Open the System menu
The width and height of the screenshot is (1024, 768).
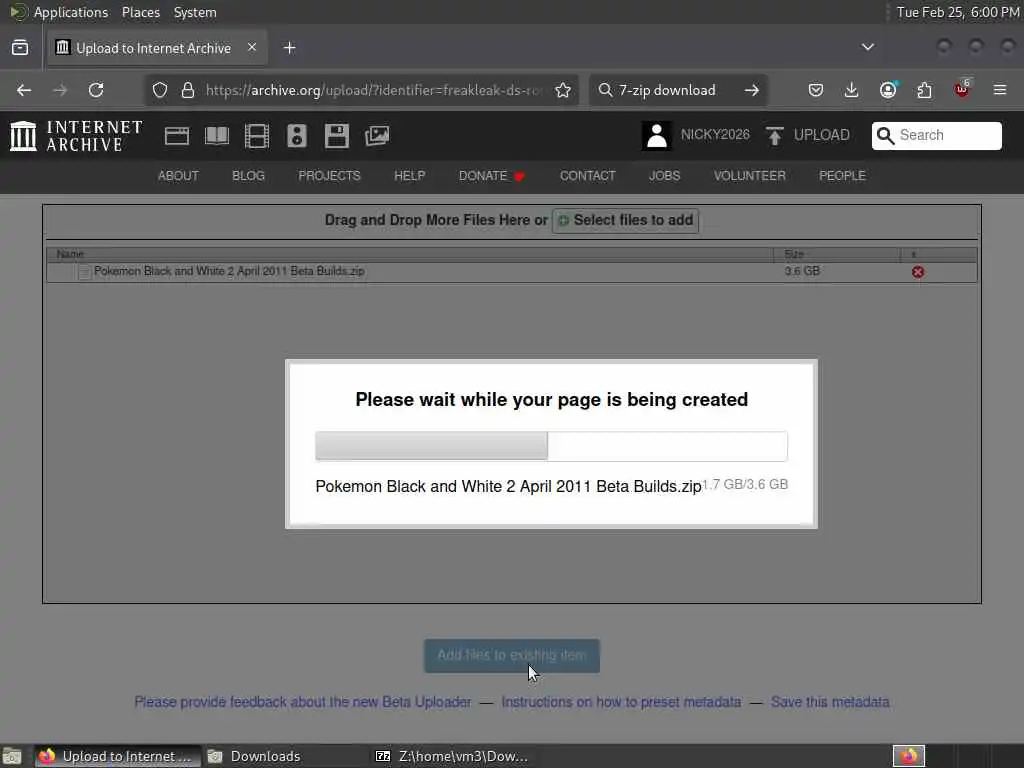coord(195,12)
